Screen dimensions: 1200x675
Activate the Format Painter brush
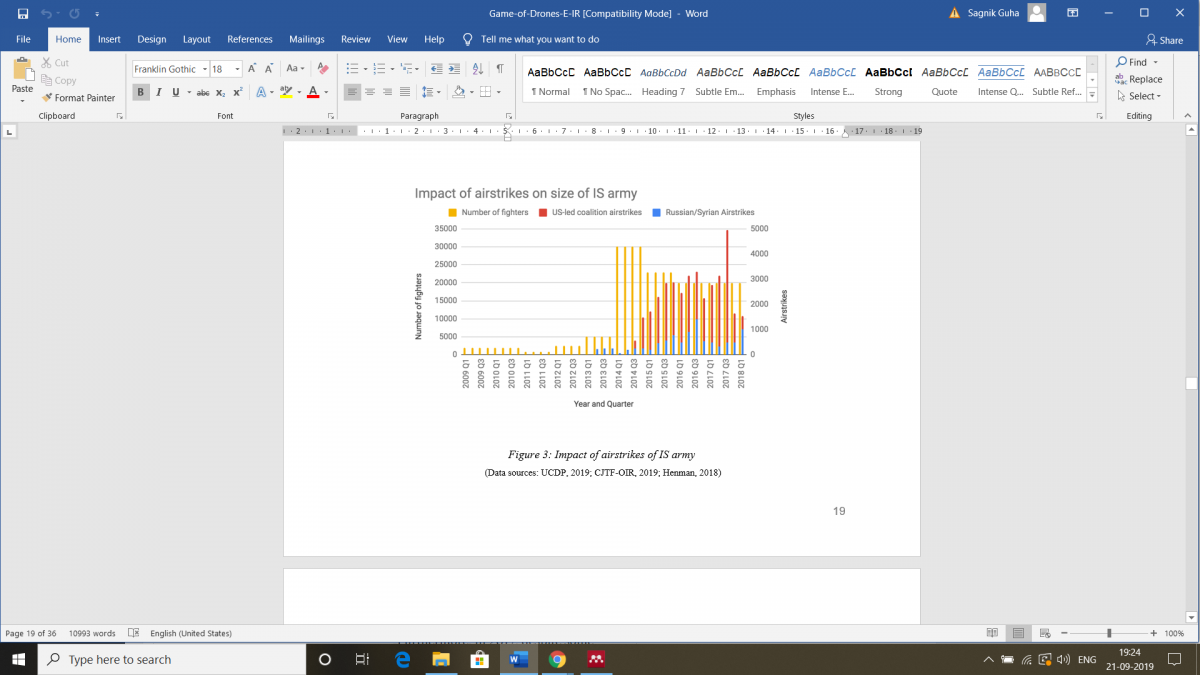pyautogui.click(x=79, y=98)
